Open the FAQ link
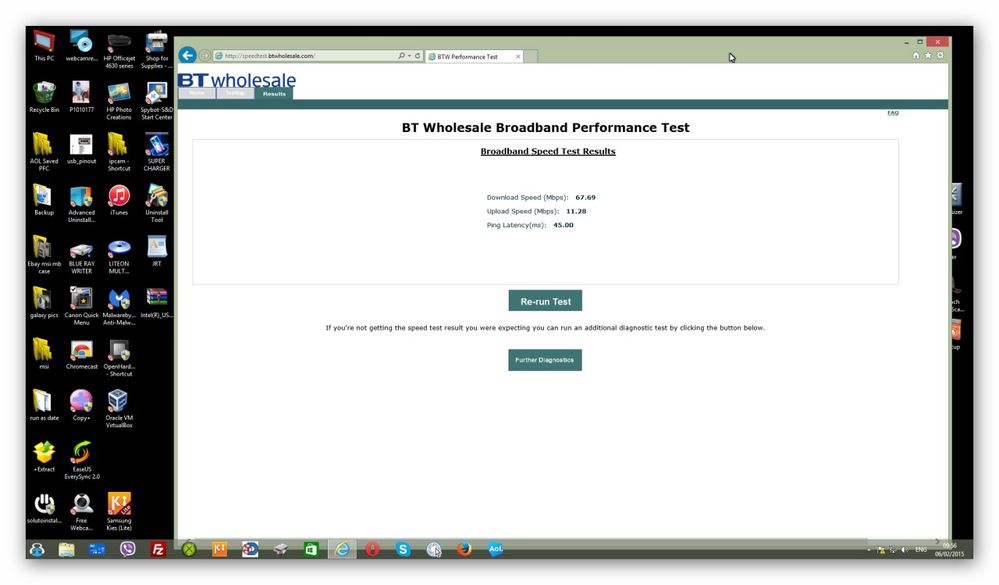This screenshot has width=999, height=585. coord(893,113)
